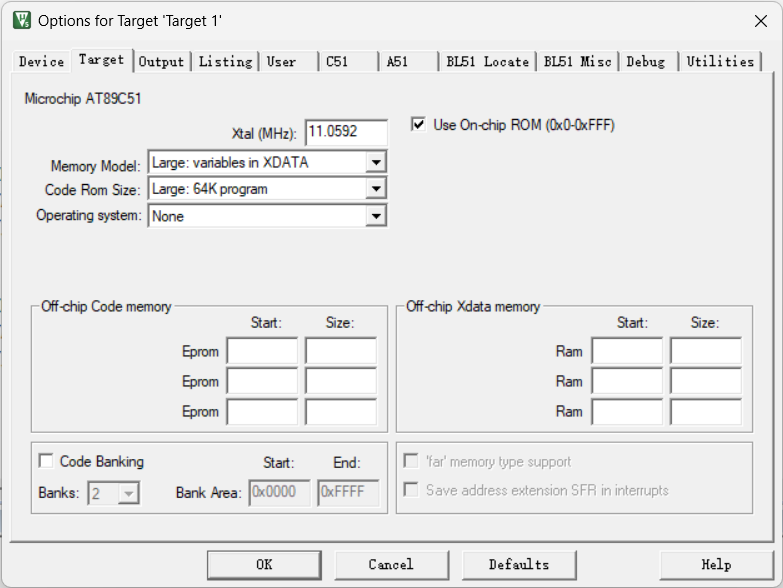Viewport: 783px width, 588px height.
Task: Click second Ram Size field
Action: coord(706,381)
